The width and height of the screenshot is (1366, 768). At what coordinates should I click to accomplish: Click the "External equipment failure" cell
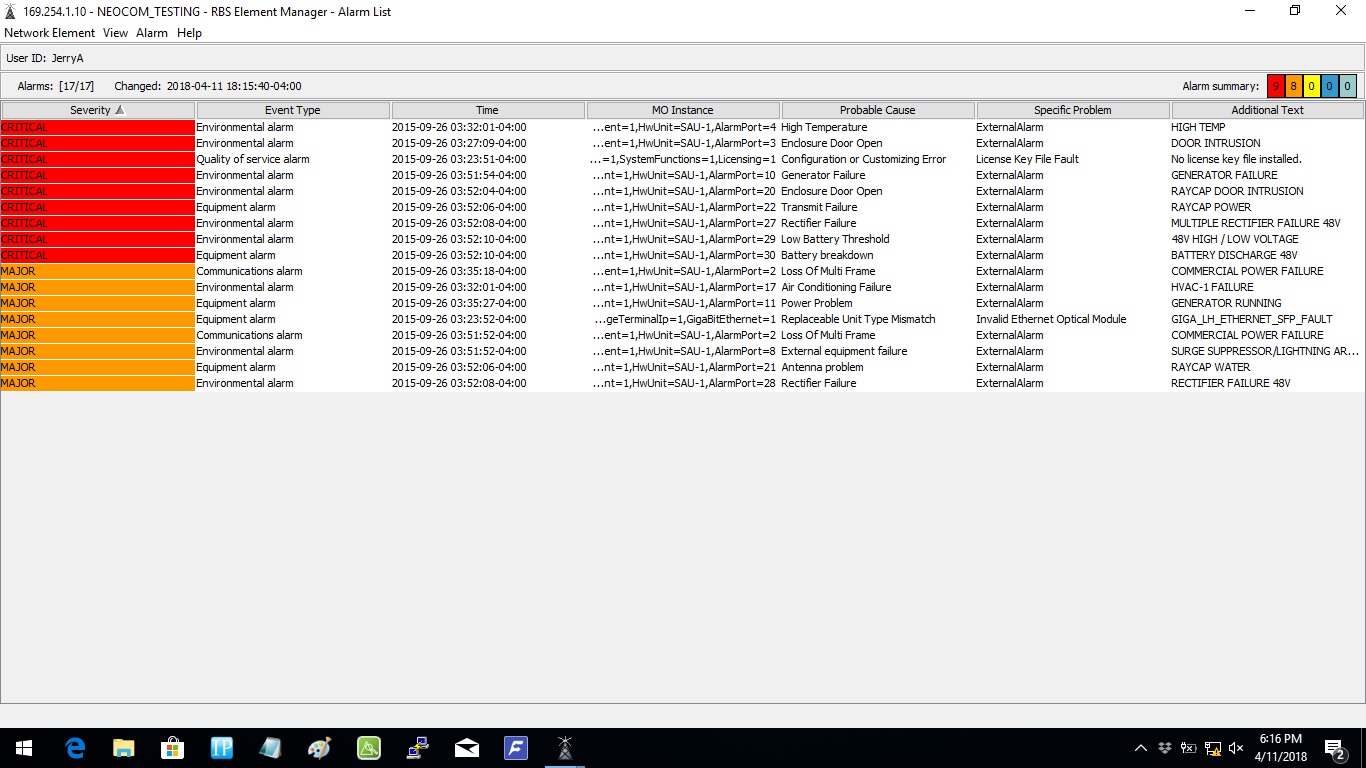click(877, 351)
